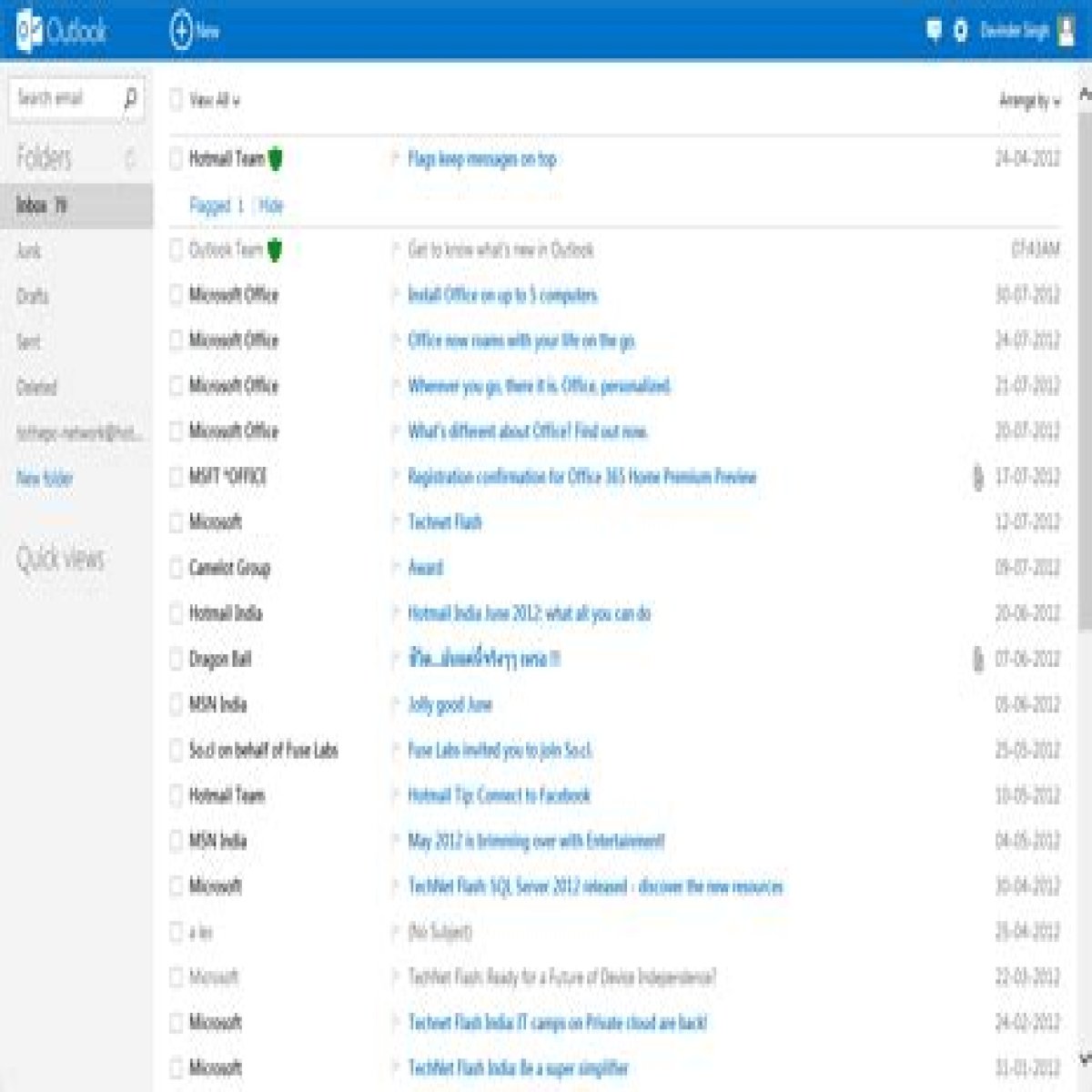Screen dimensions: 1092x1092
Task: Open the Junk folder
Action: click(29, 250)
